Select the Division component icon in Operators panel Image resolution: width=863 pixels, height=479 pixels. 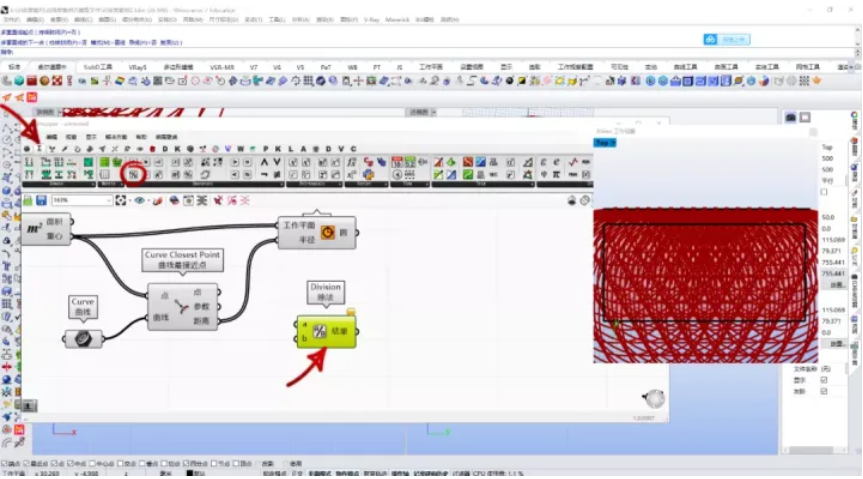click(x=133, y=175)
